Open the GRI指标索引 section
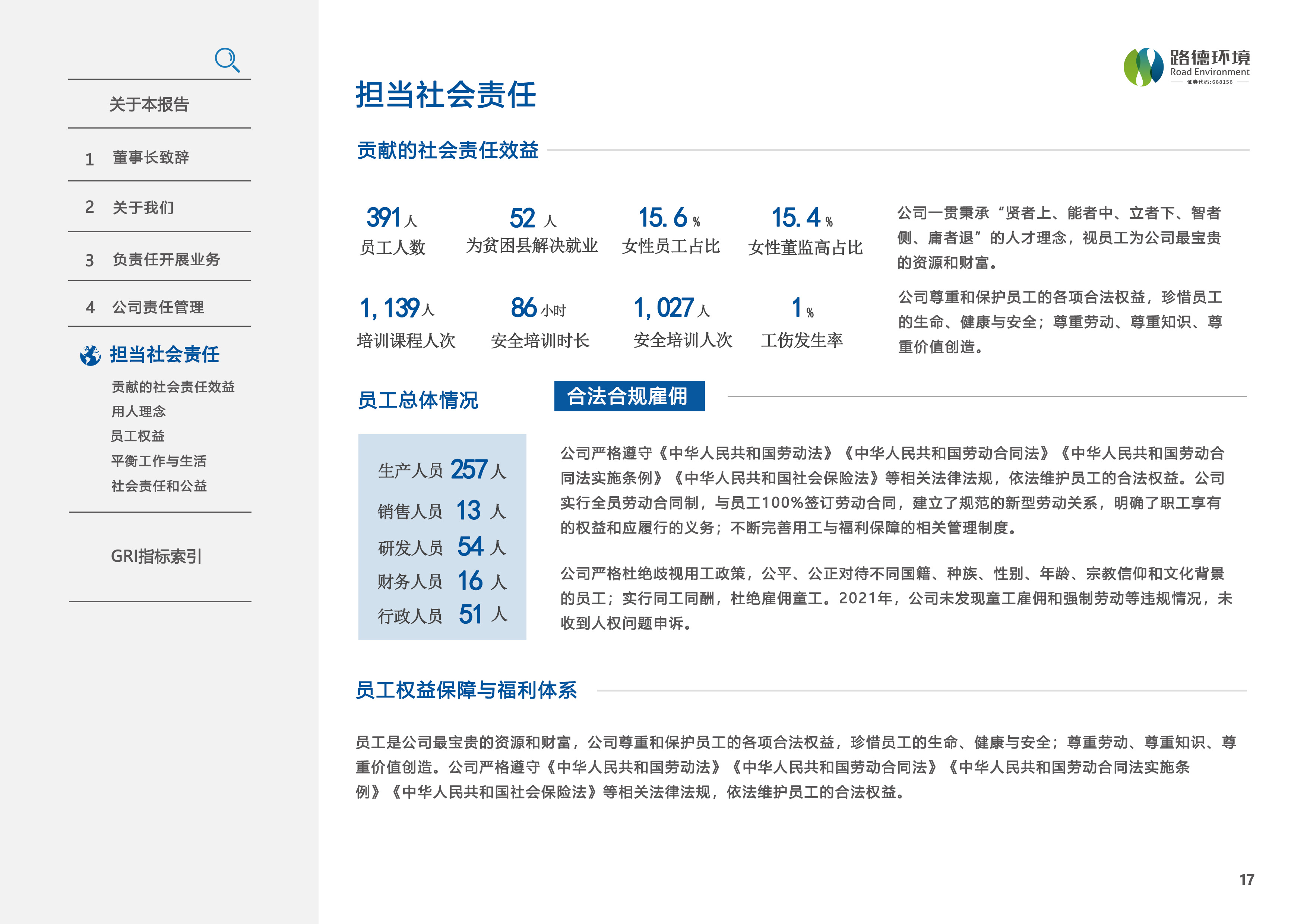This screenshot has width=1307, height=924. click(x=156, y=556)
